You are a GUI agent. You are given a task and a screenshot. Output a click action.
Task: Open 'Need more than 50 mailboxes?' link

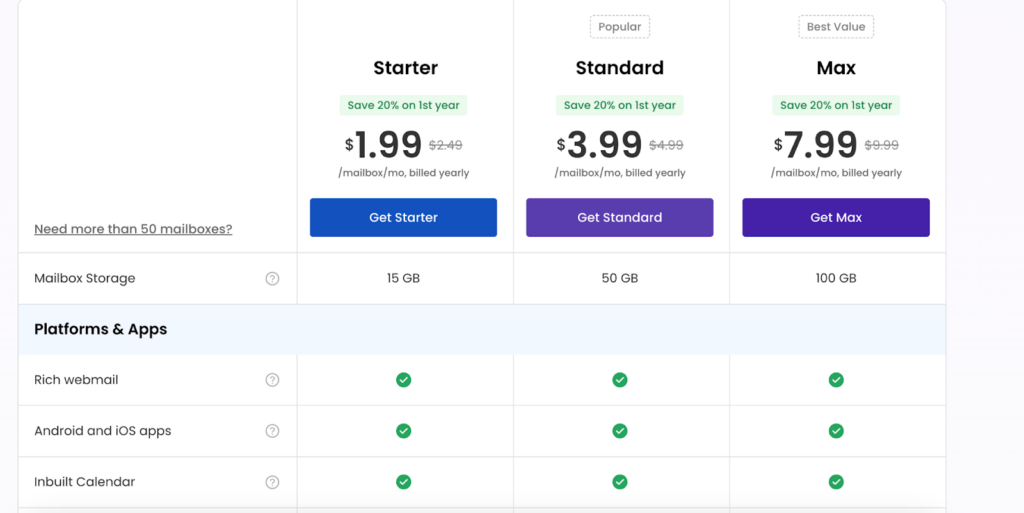tap(133, 229)
